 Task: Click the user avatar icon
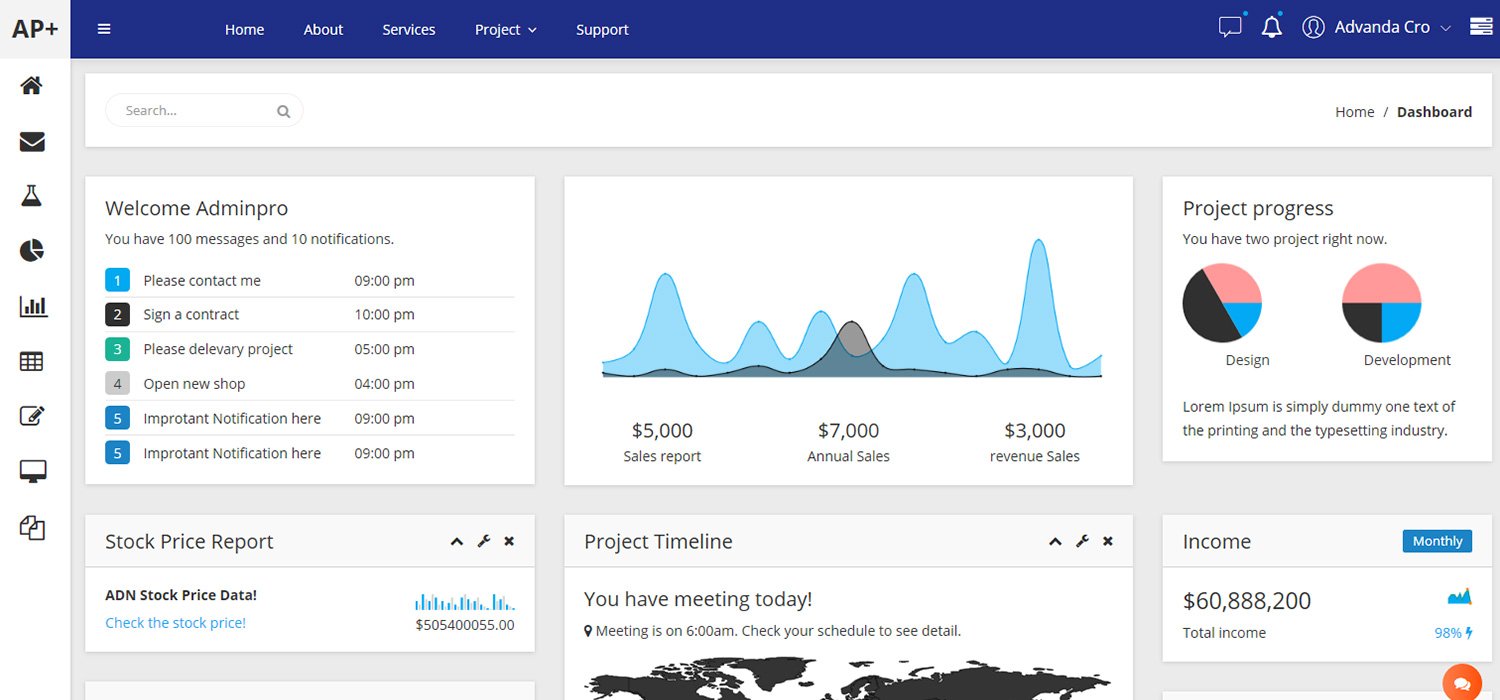click(x=1314, y=27)
